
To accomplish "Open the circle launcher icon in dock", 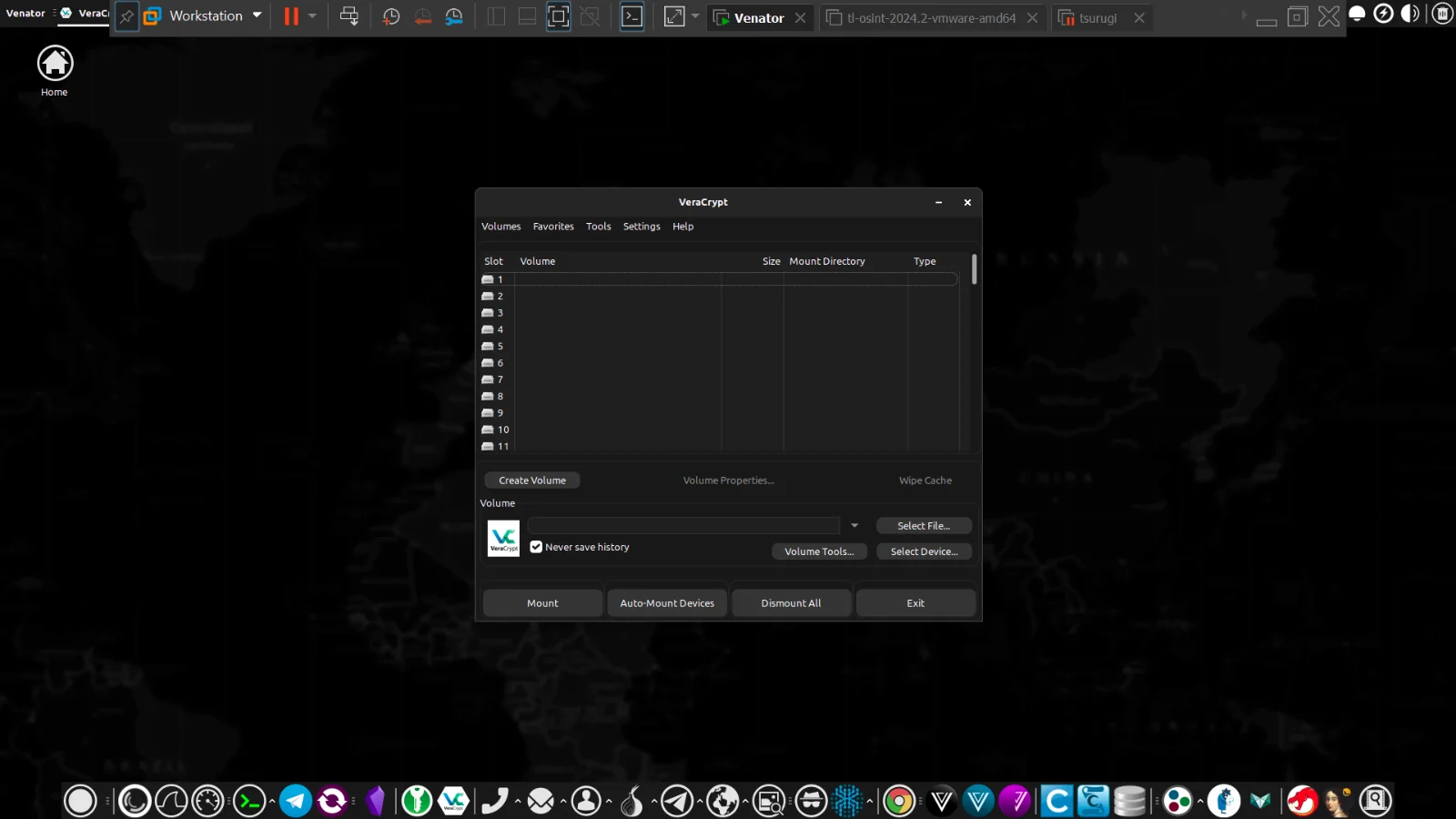I will tap(80, 801).
